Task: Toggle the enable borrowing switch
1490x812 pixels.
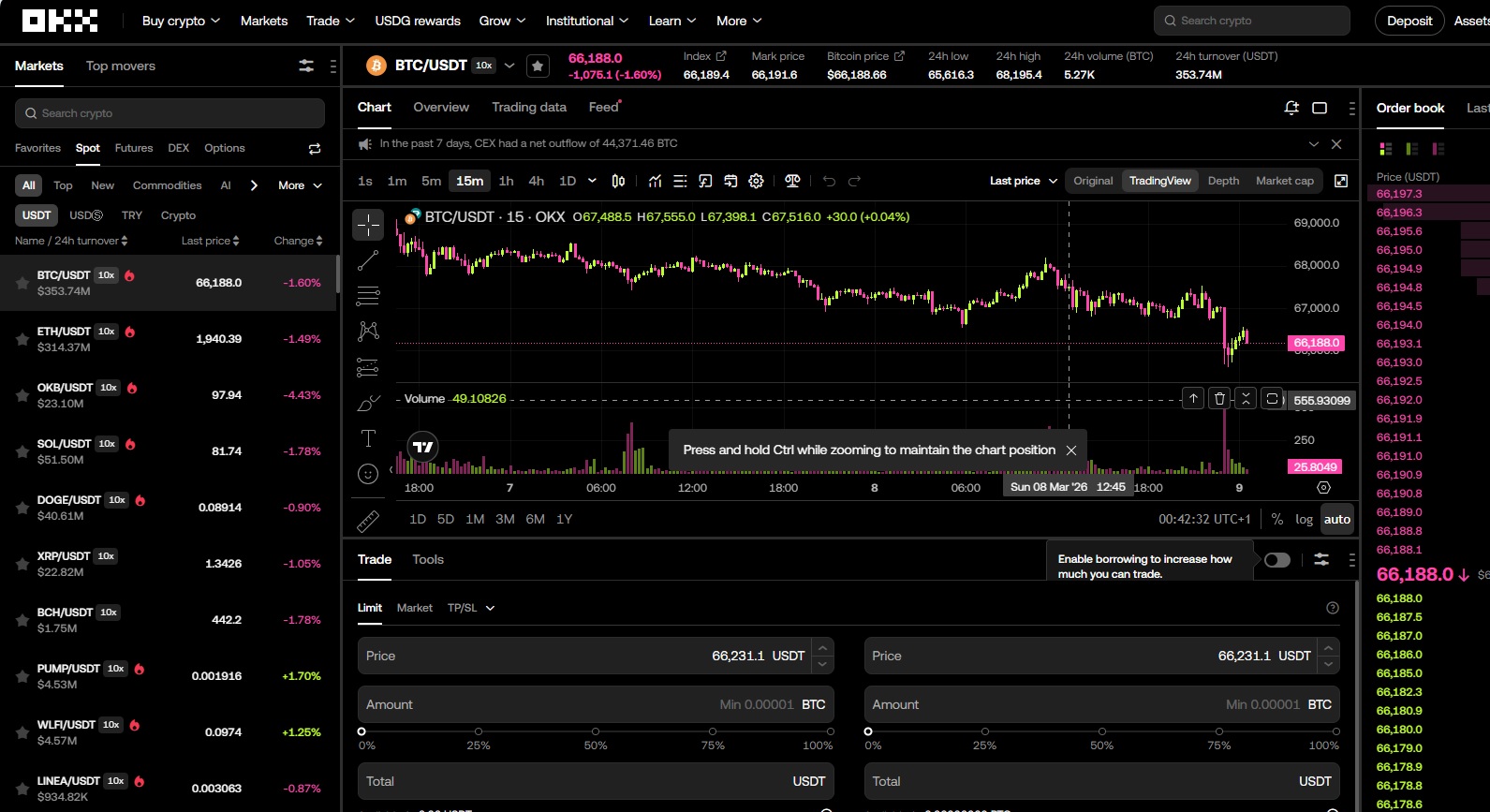Action: 1277,560
